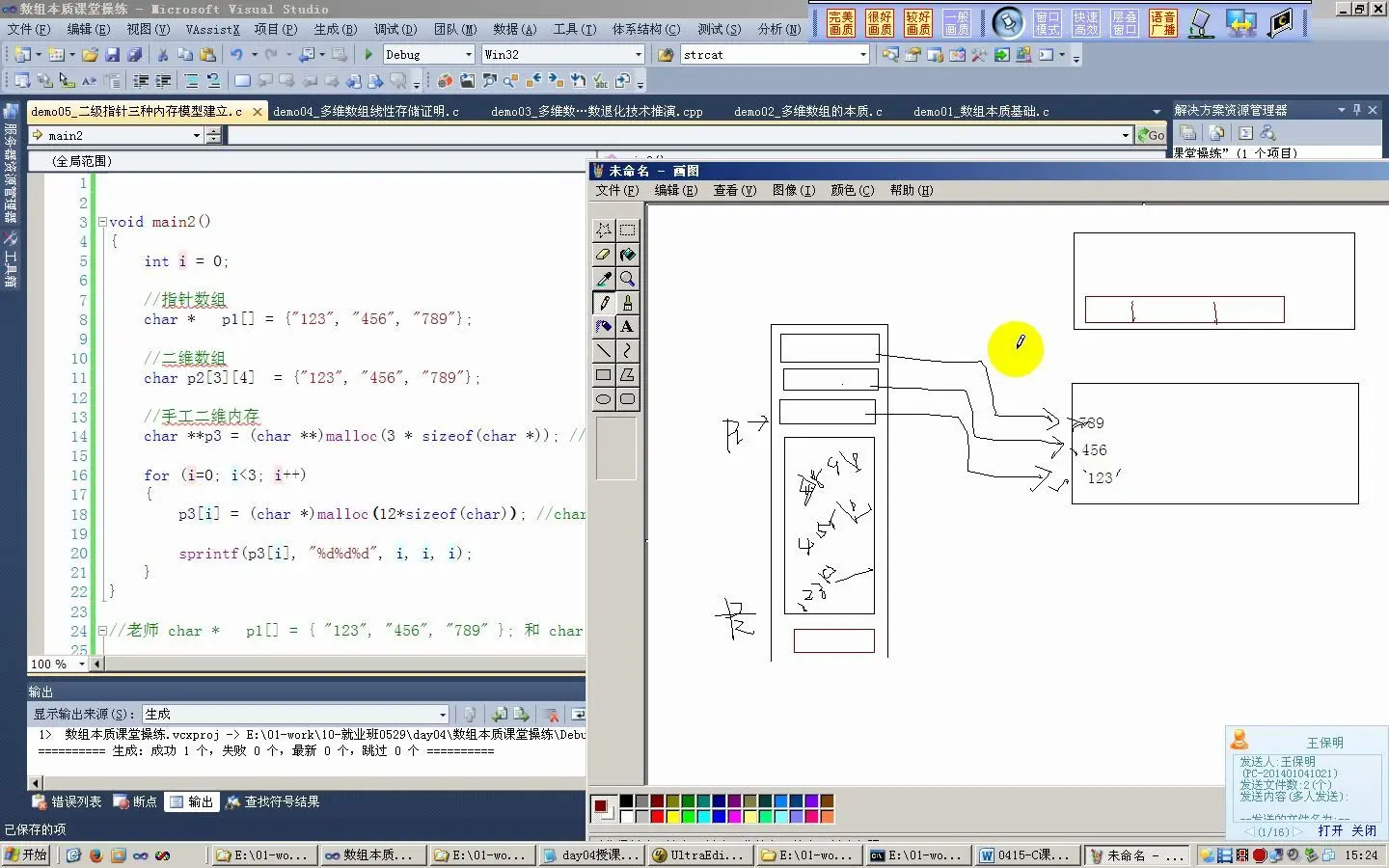Choose the Curve tool in Paint
This screenshot has height=868, width=1389.
[627, 350]
